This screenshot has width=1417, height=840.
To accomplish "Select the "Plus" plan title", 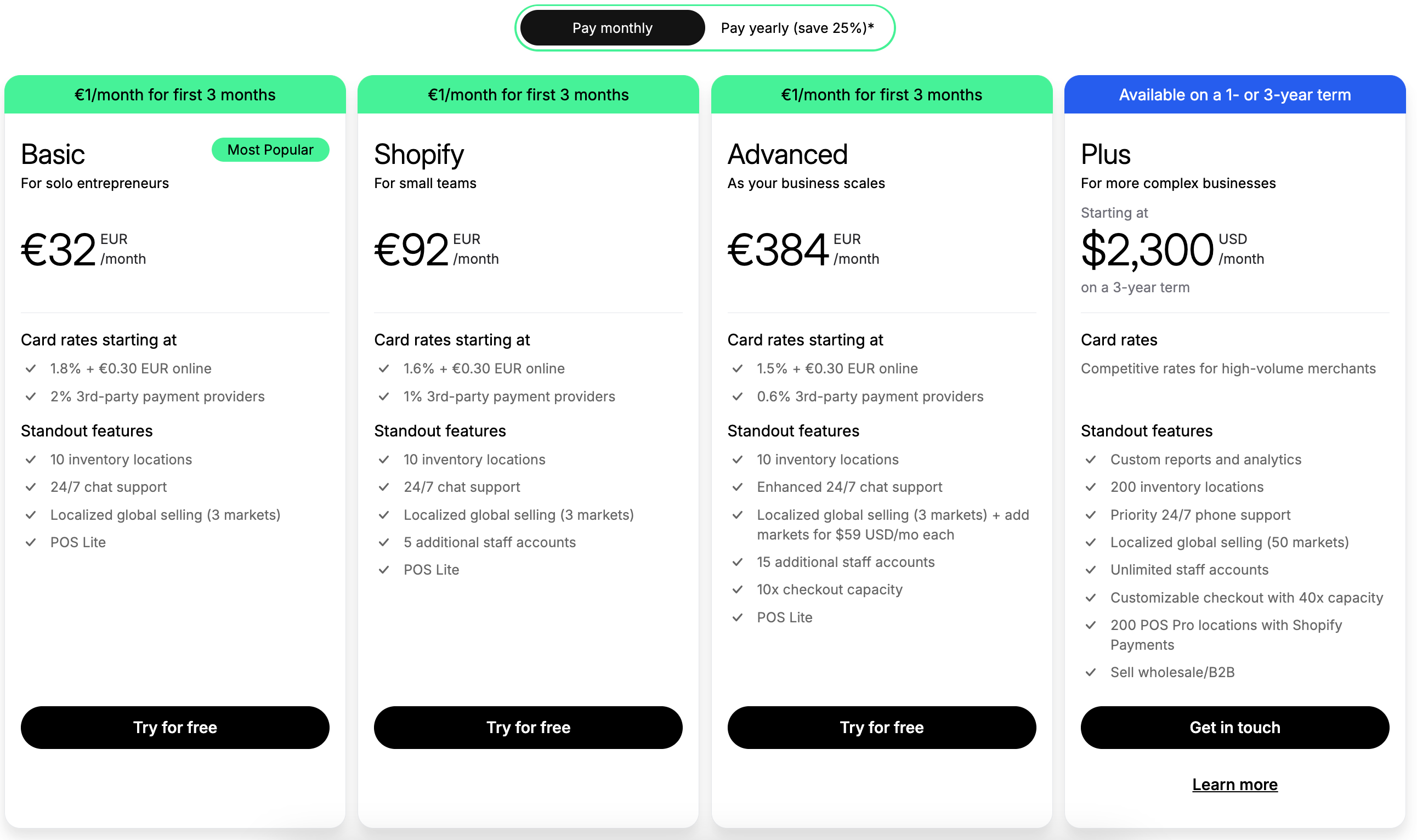I will click(x=1103, y=154).
